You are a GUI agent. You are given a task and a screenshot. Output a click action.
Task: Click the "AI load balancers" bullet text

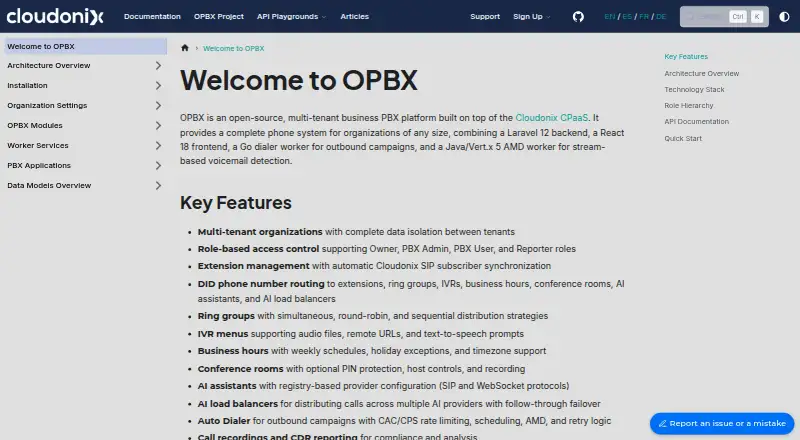[238, 404]
